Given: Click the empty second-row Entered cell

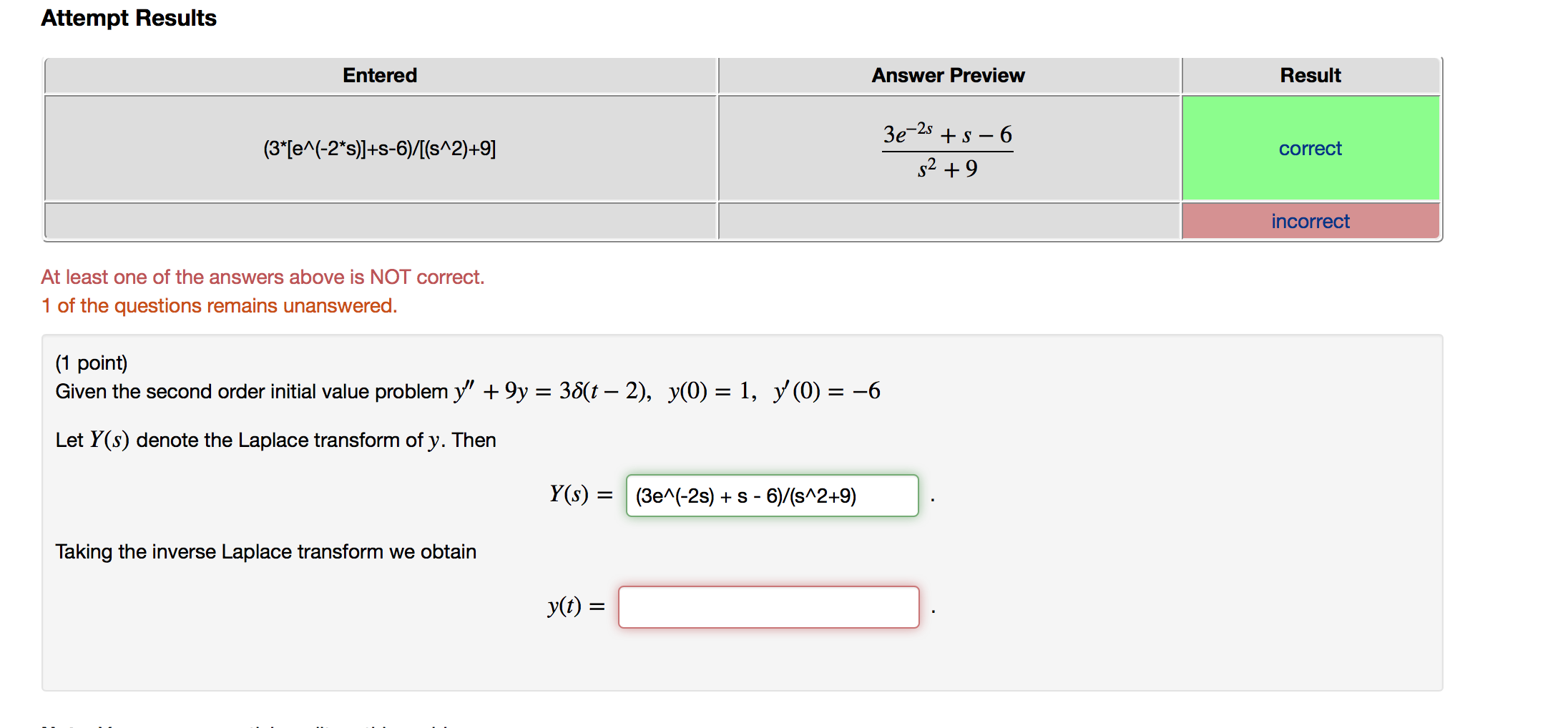Looking at the screenshot, I should (x=380, y=220).
